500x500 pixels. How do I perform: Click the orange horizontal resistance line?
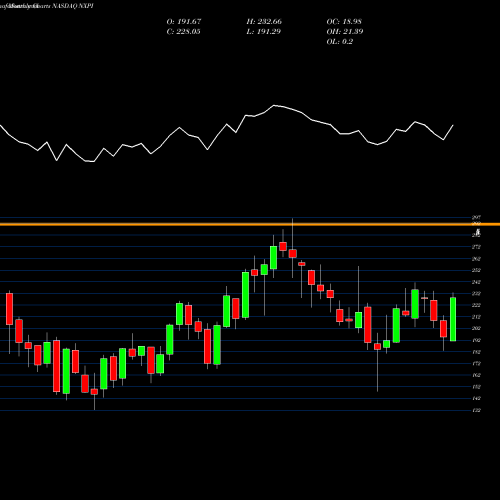pos(250,224)
